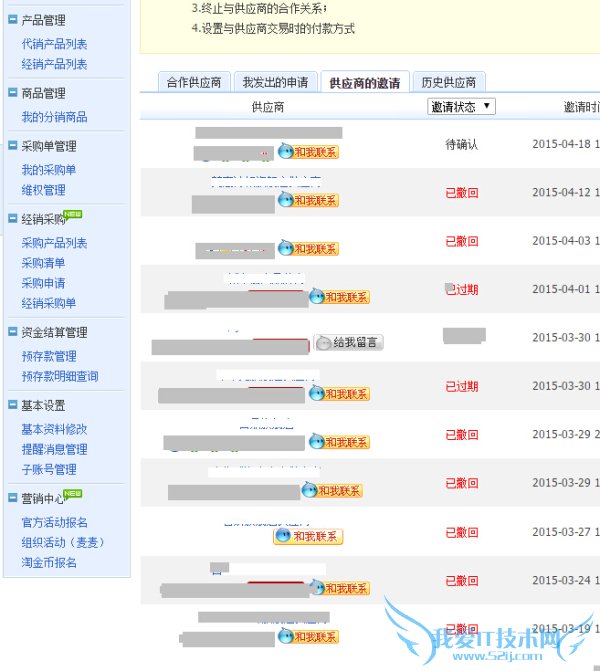Open 提醒消息管理 link
The height and width of the screenshot is (671, 600).
pos(54,449)
